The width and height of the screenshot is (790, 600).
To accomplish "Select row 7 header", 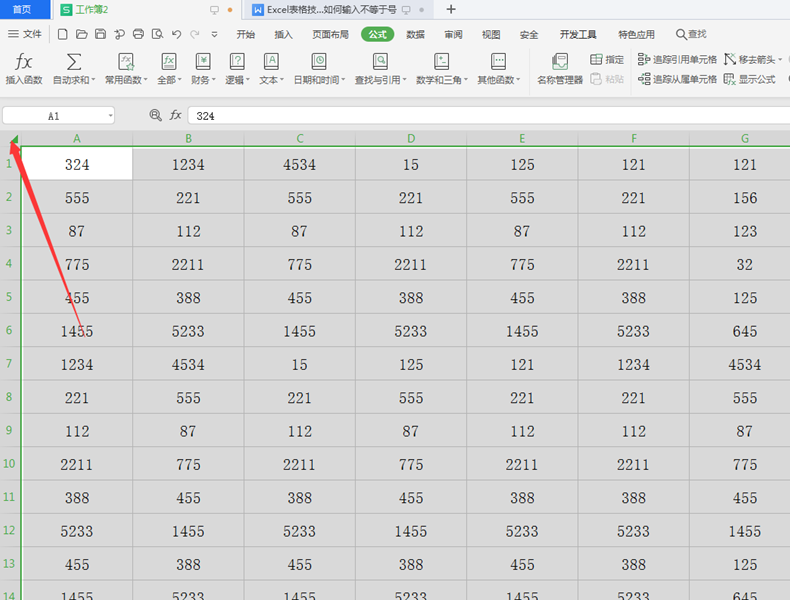I will click(9, 363).
